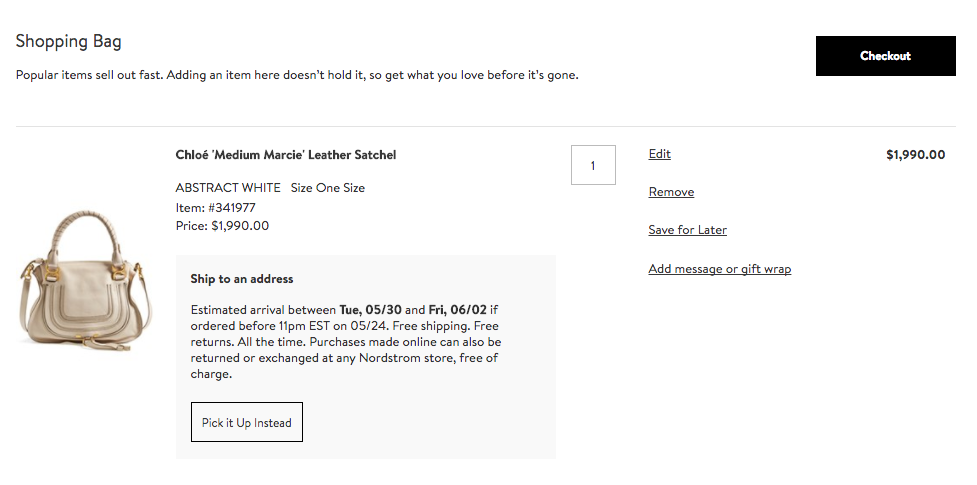
Task: Click the Fri, 06/02 arrival date
Action: (457, 310)
